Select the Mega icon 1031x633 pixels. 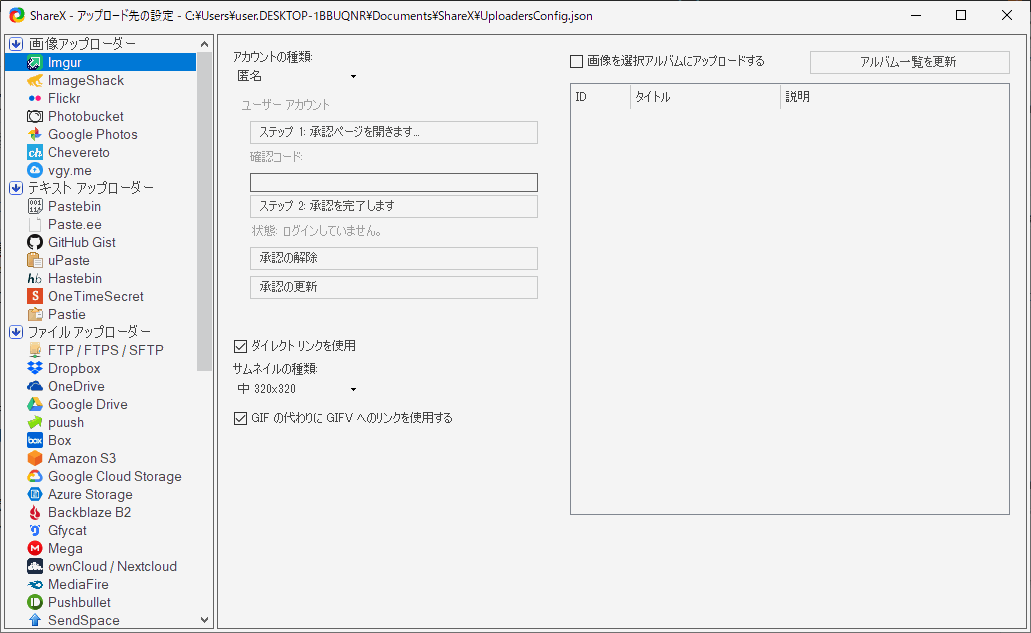(x=35, y=548)
